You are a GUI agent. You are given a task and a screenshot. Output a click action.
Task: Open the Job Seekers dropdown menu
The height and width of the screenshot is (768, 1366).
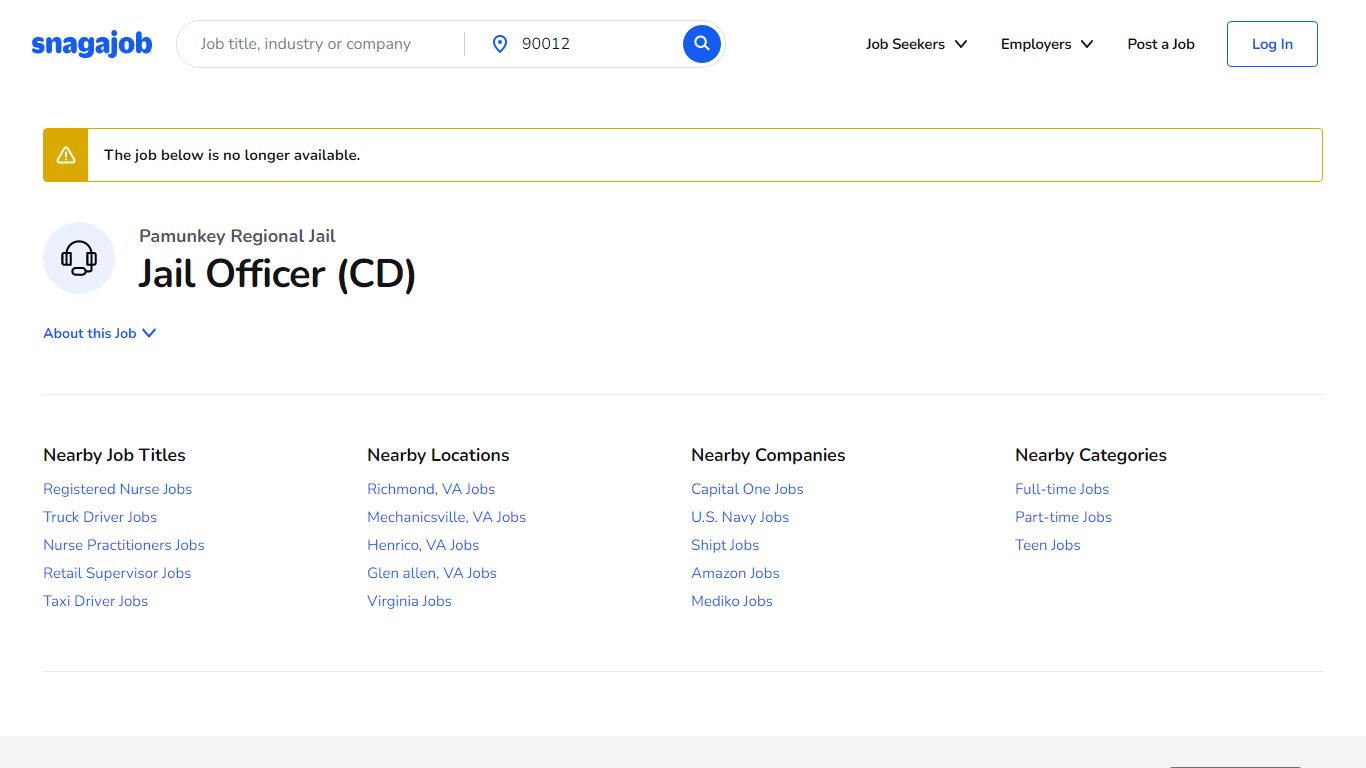(917, 44)
